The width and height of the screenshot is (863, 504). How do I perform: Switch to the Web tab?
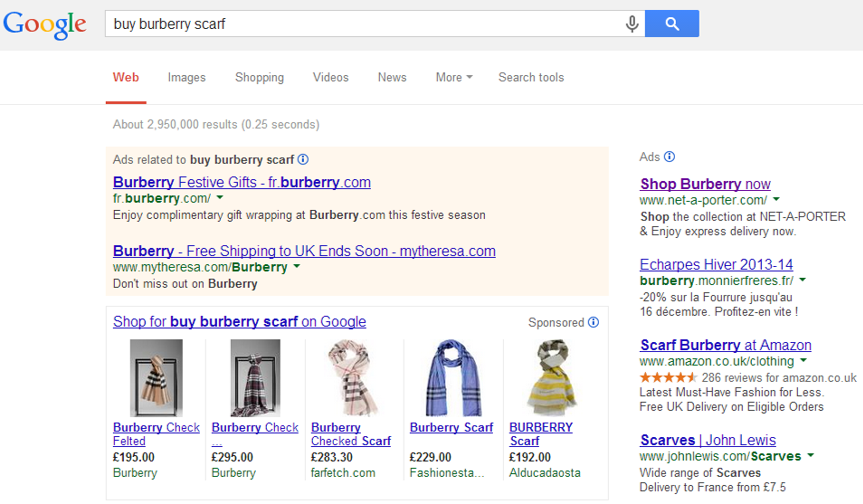[126, 78]
